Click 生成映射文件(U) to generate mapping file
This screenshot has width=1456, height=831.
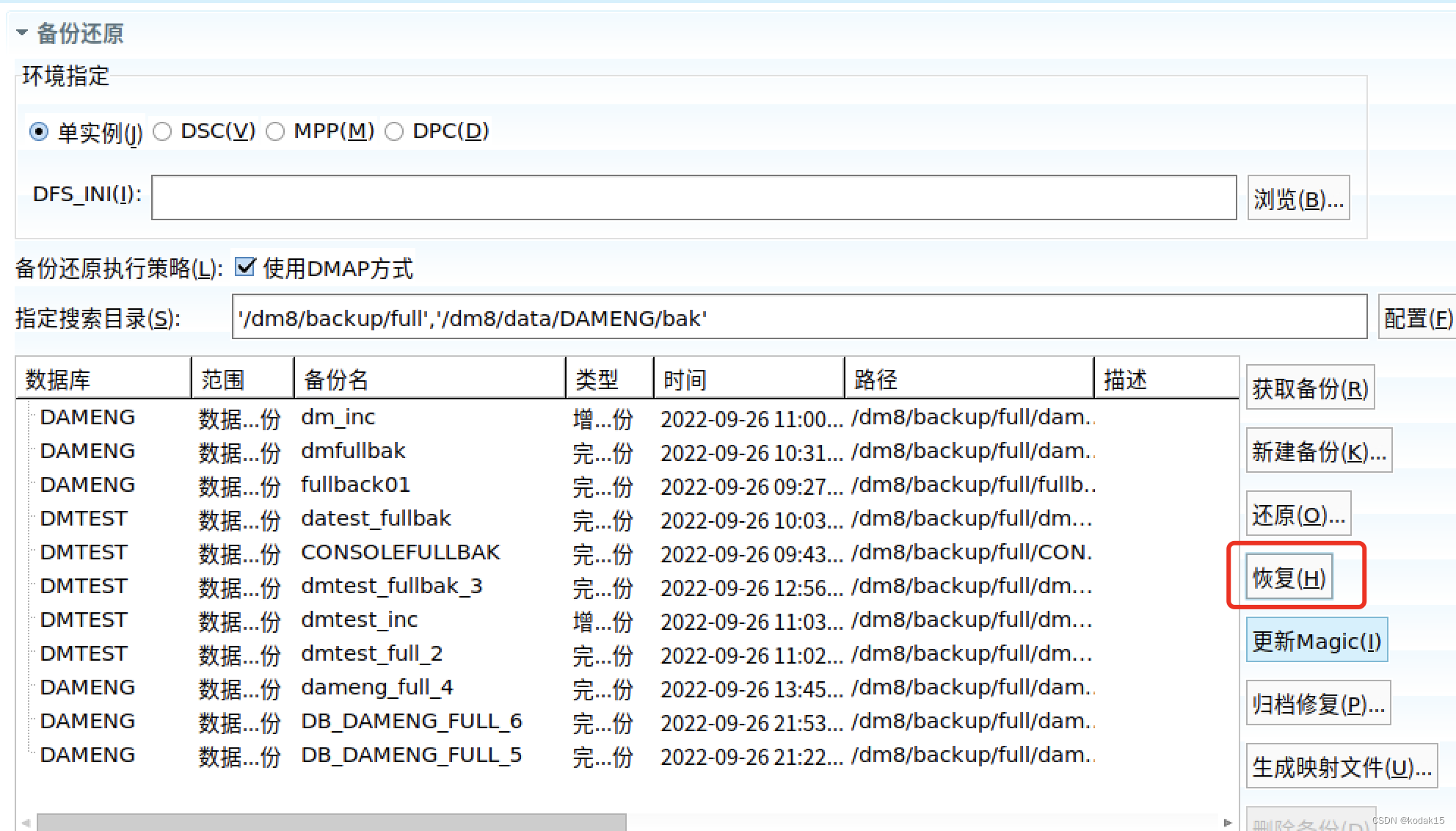click(x=1341, y=767)
